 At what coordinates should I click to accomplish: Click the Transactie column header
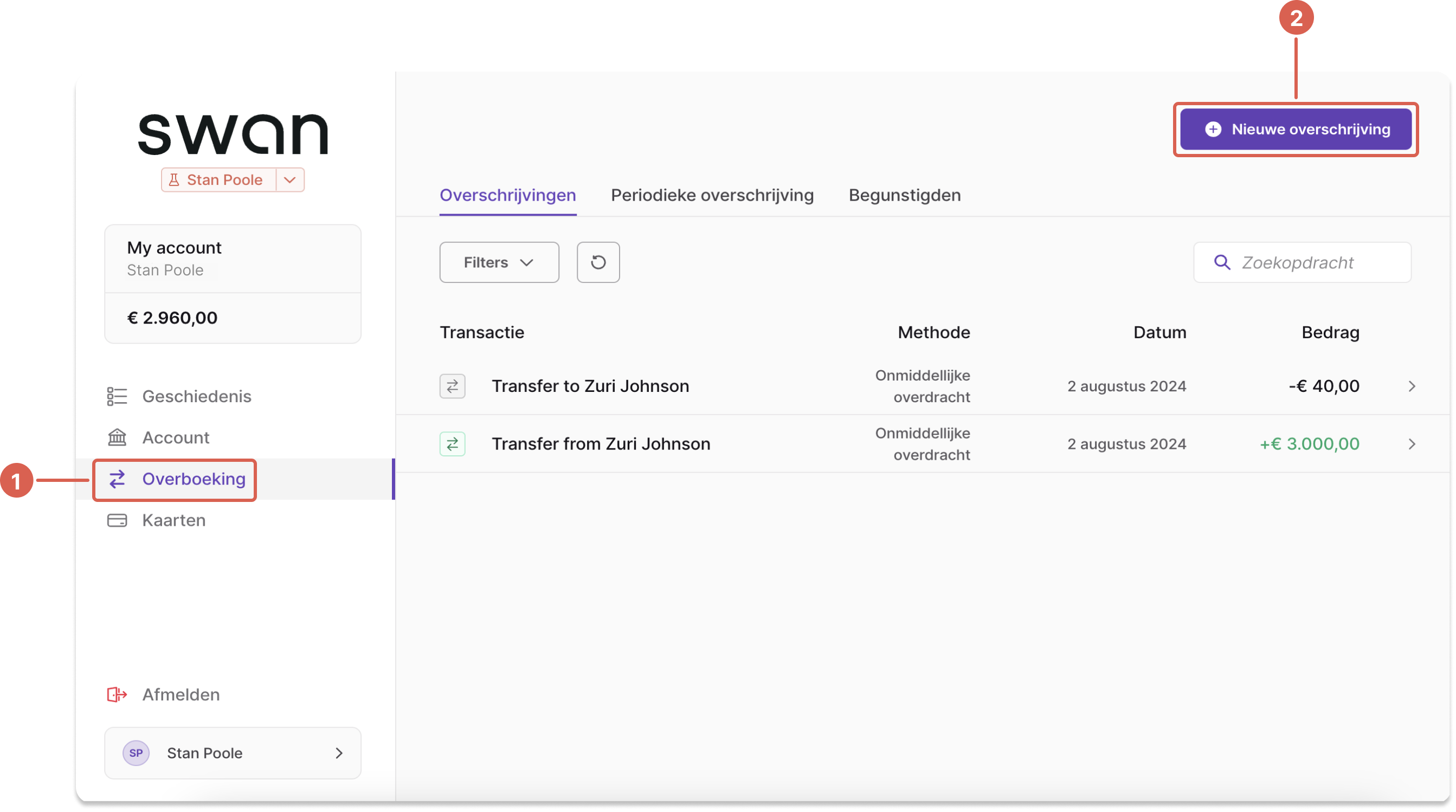click(x=482, y=332)
